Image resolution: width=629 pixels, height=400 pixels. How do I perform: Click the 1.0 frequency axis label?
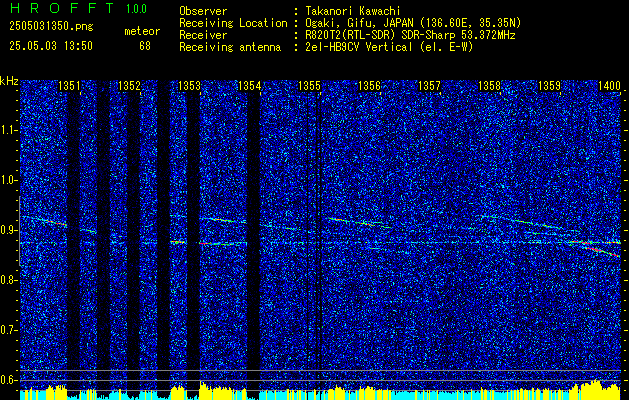point(8,181)
